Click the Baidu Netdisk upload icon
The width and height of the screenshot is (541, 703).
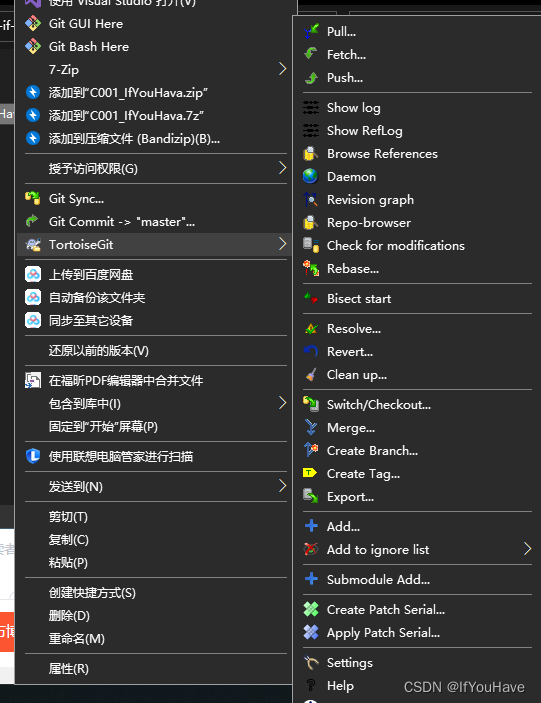(x=33, y=274)
